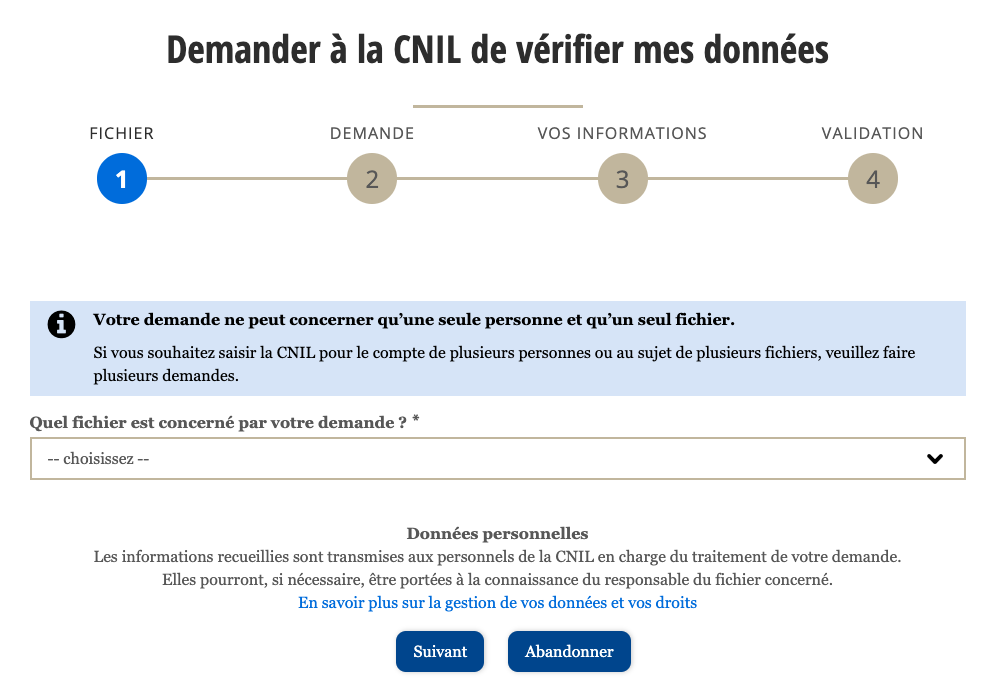
Task: Open the "-- choisissez --" file selector
Action: (x=497, y=459)
